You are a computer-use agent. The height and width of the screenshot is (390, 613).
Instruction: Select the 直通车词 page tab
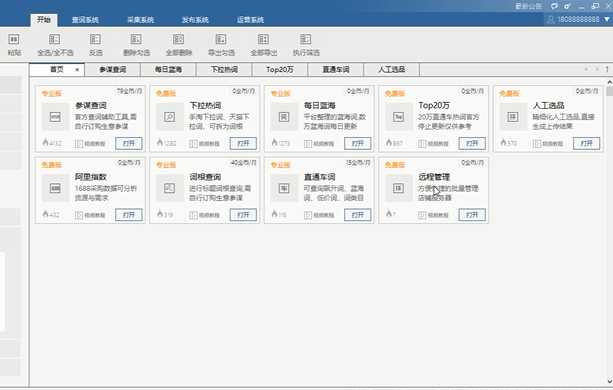[336, 70]
